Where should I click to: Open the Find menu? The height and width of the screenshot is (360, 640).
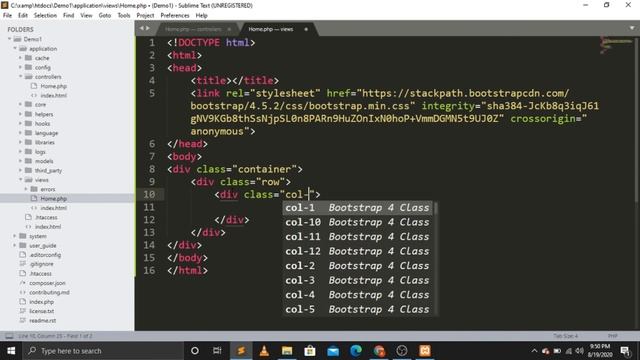point(69,16)
